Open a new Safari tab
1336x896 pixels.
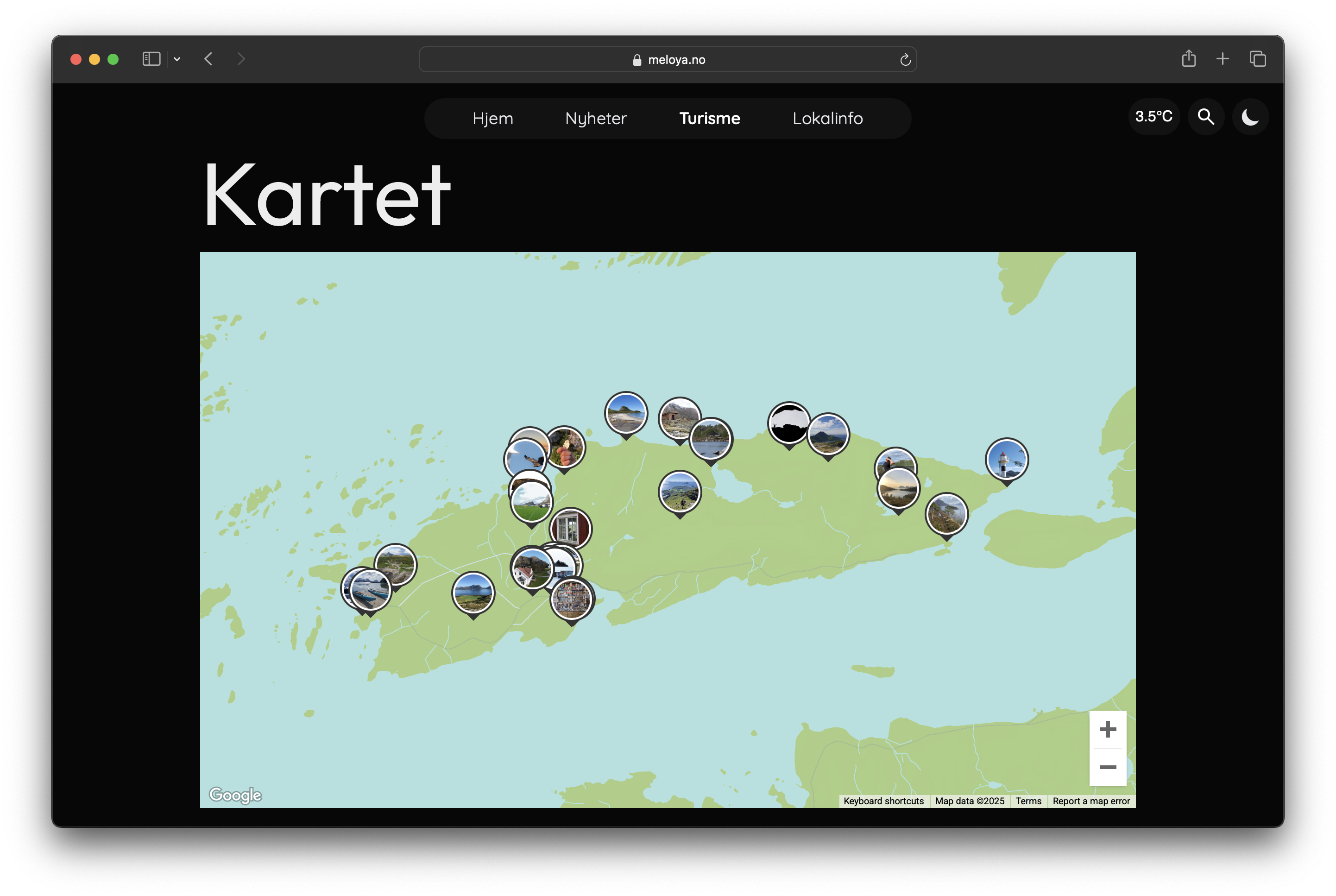(x=1222, y=59)
